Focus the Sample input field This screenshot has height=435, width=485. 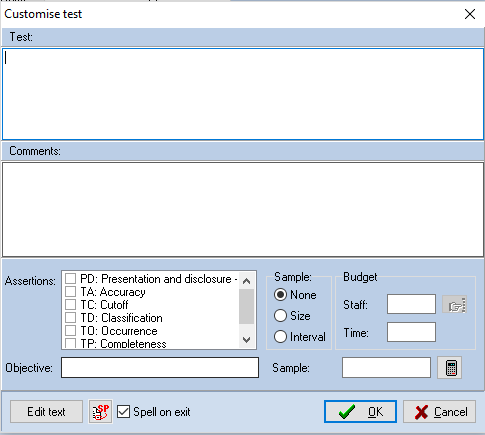tap(386, 368)
